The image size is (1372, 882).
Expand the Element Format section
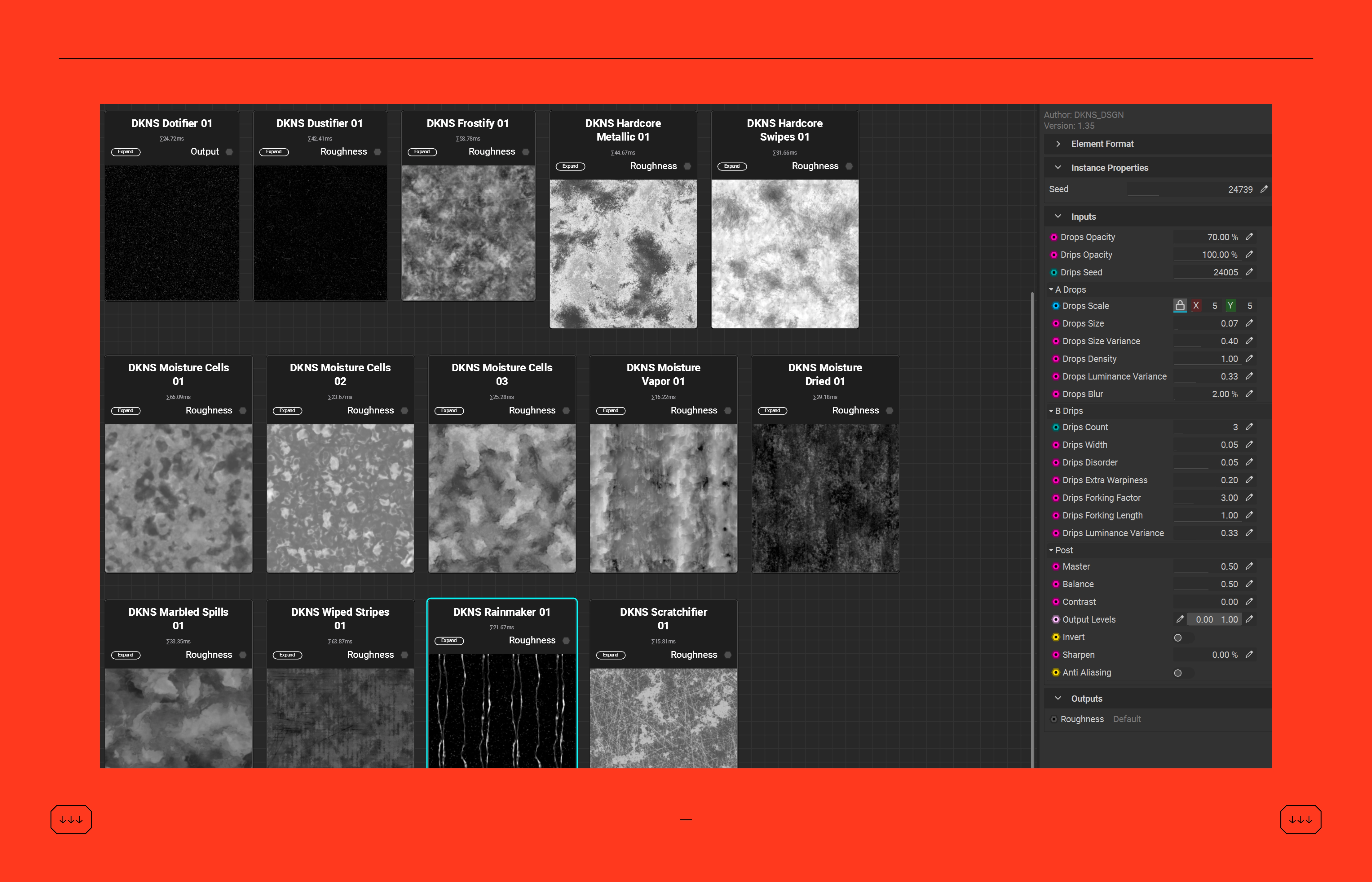click(x=1058, y=144)
